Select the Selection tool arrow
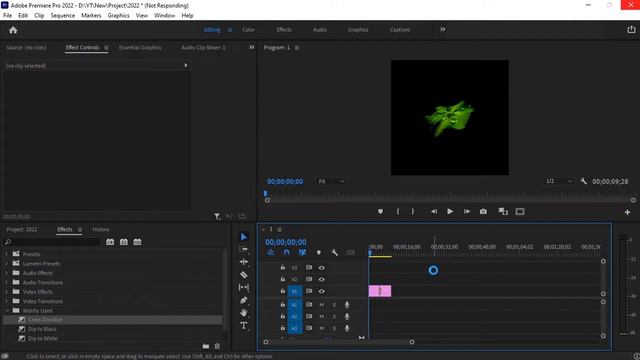 244,237
